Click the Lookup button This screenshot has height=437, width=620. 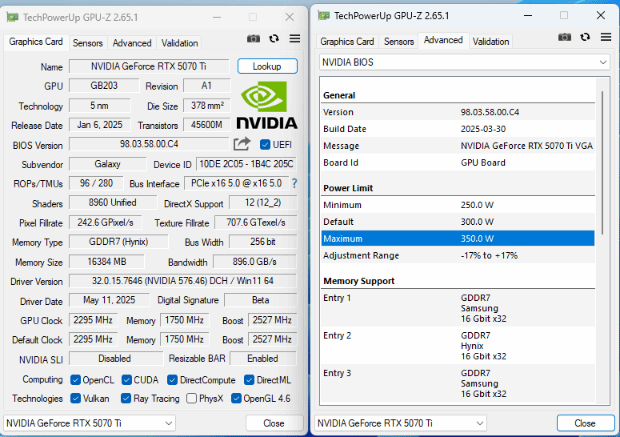(267, 66)
